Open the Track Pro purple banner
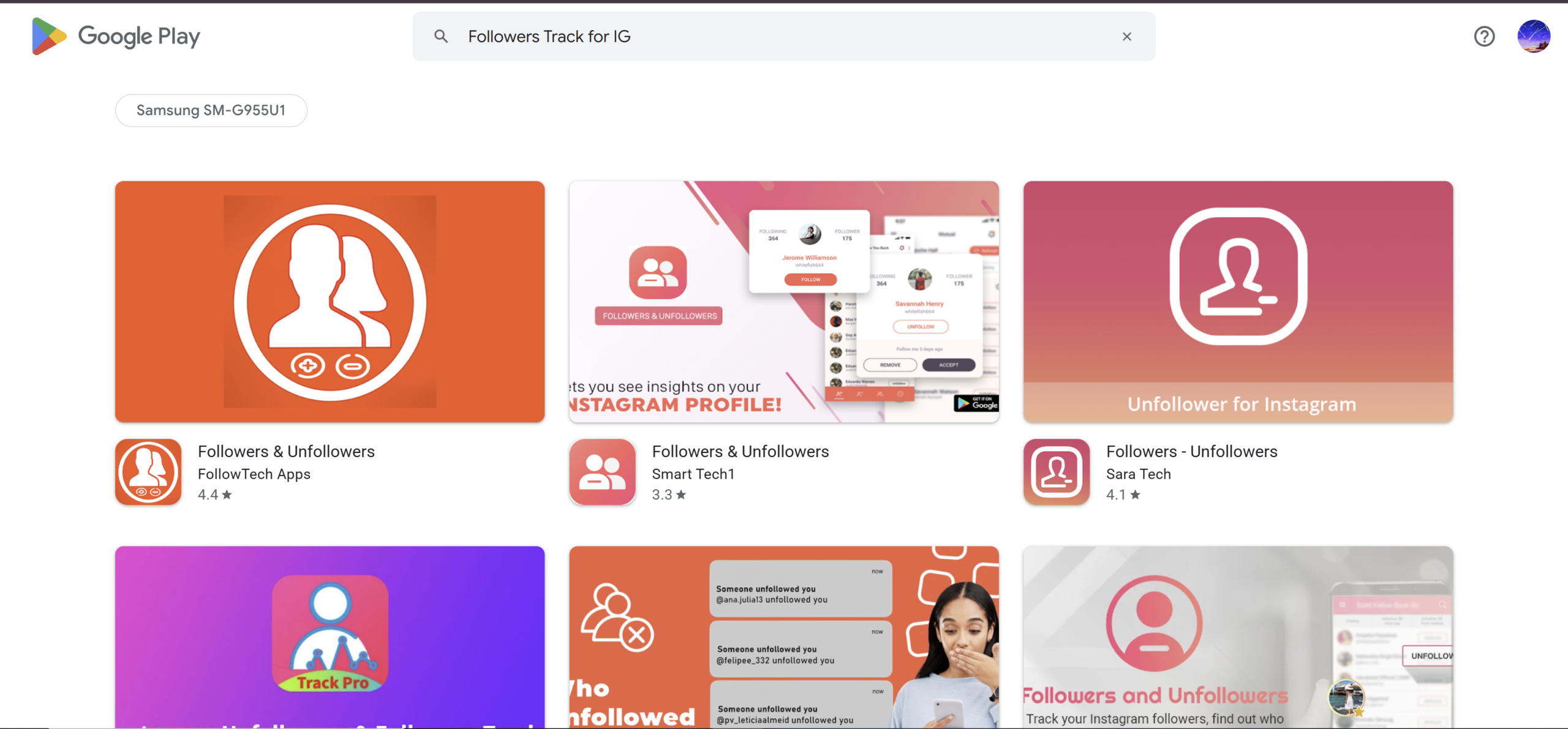The height and width of the screenshot is (729, 1568). click(x=330, y=637)
